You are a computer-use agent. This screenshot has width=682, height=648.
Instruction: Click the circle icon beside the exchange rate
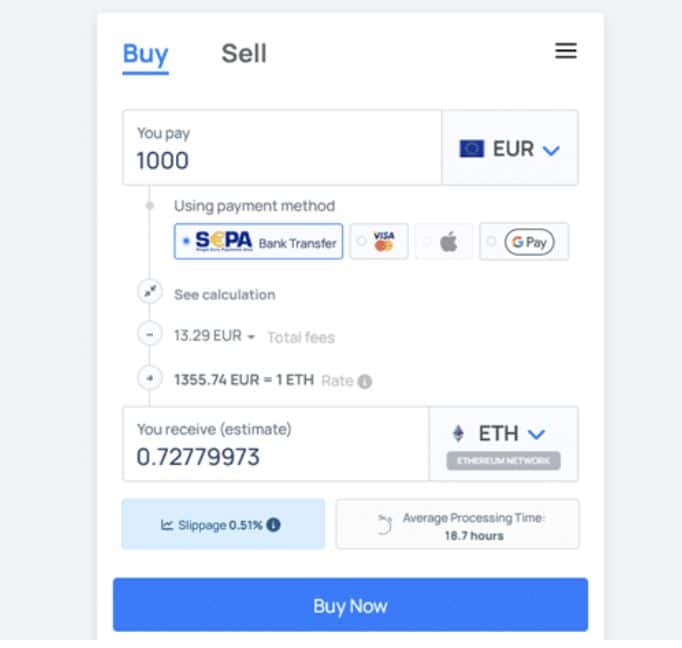pyautogui.click(x=150, y=378)
